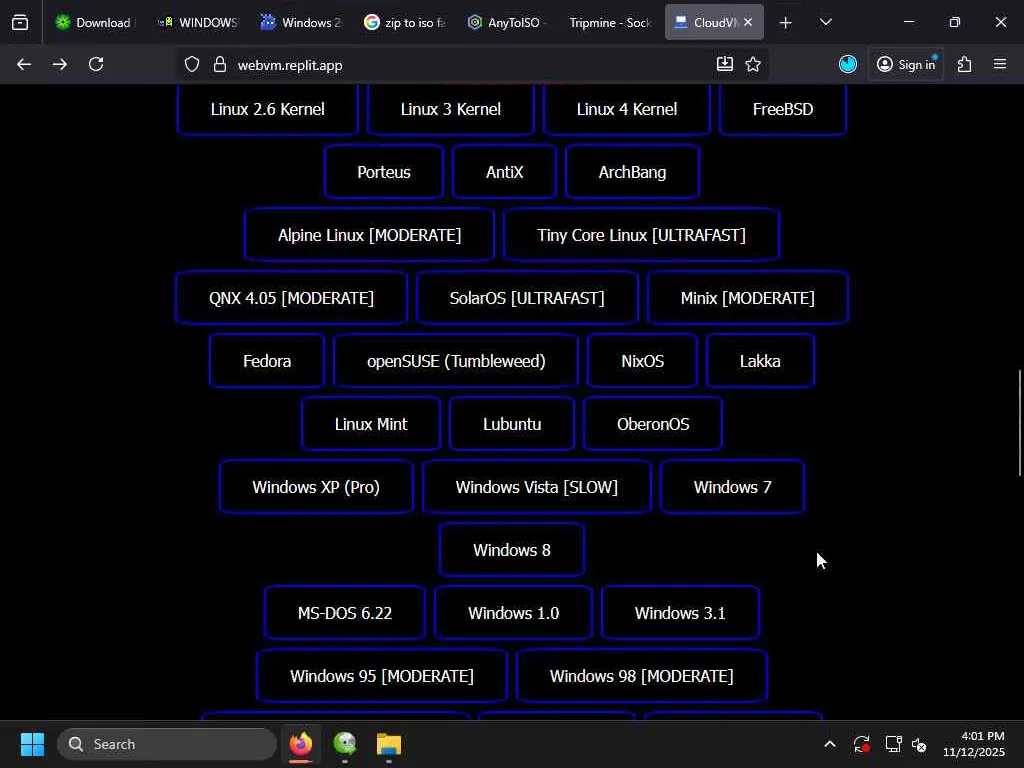
Task: Run Windows 3.1
Action: pos(680,613)
